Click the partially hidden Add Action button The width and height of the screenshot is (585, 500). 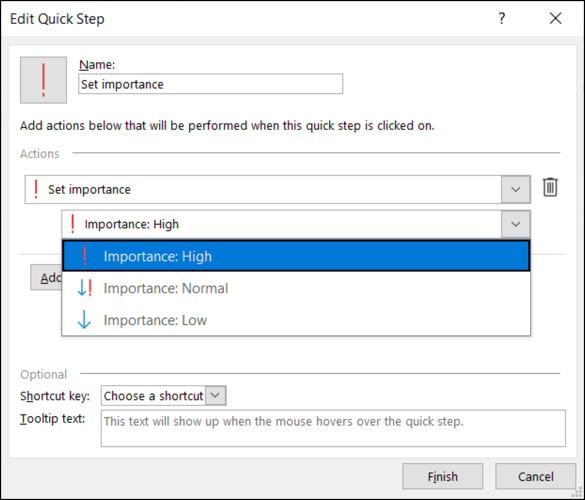coord(46,277)
